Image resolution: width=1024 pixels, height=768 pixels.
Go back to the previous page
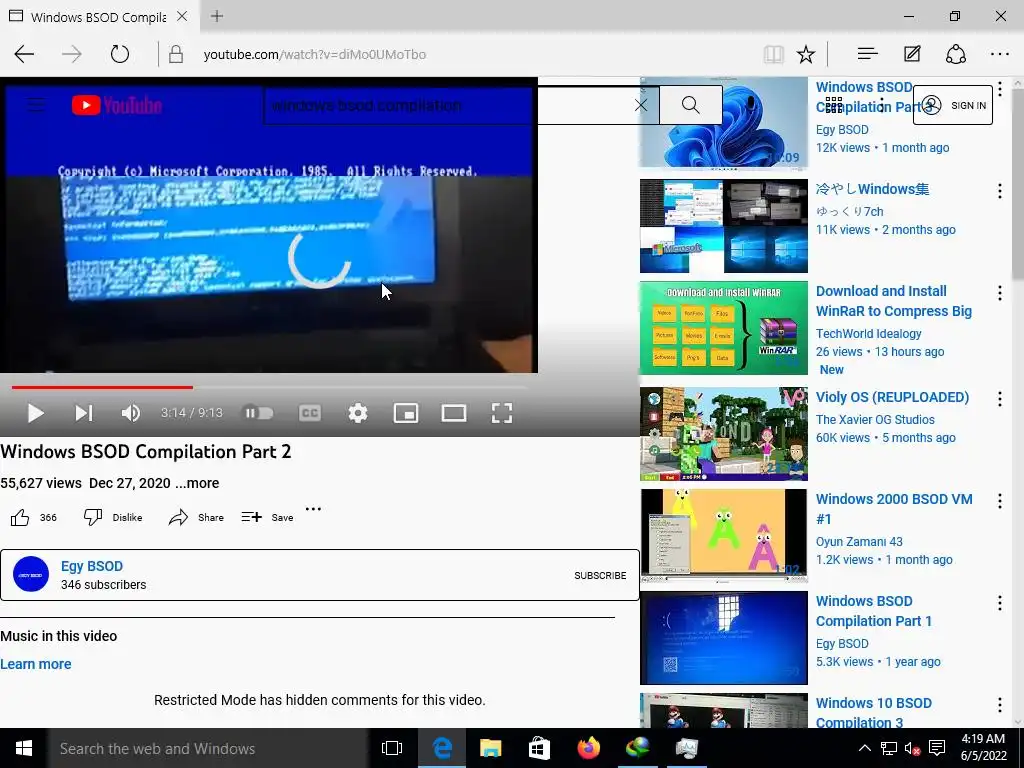24,54
